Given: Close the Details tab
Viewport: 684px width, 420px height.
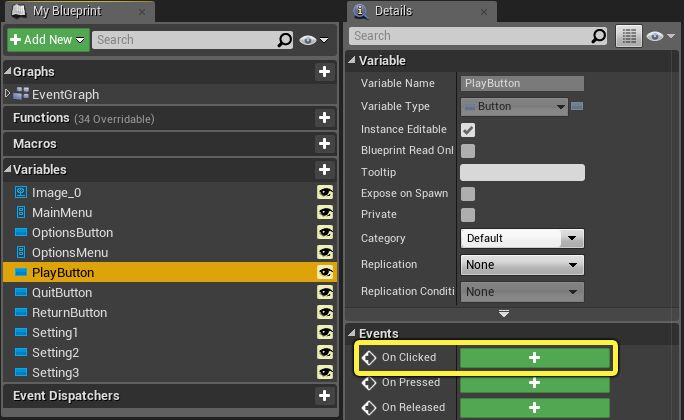Looking at the screenshot, I should click(x=484, y=12).
